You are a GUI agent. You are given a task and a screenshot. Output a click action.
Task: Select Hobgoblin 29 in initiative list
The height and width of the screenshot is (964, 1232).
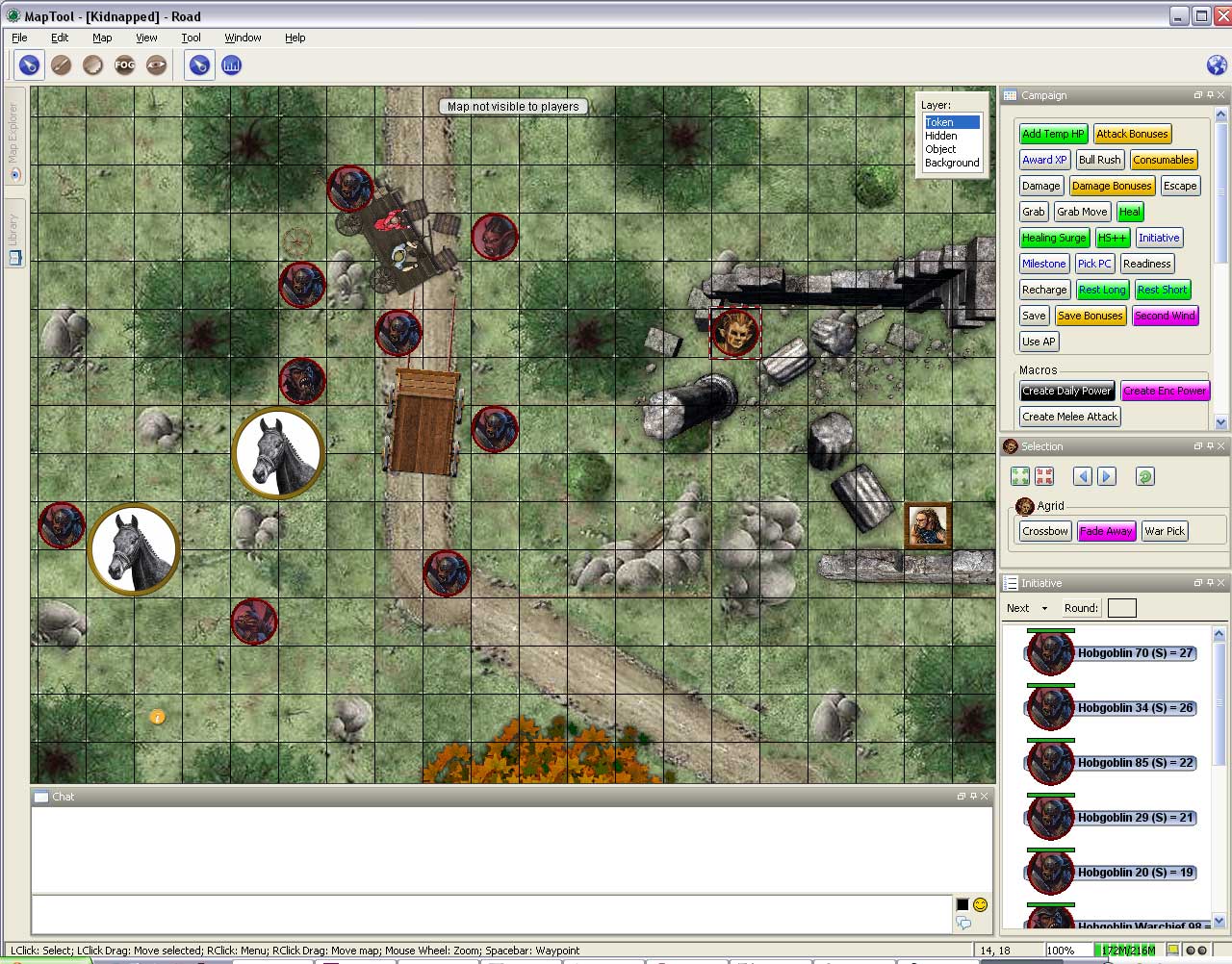(x=1112, y=818)
